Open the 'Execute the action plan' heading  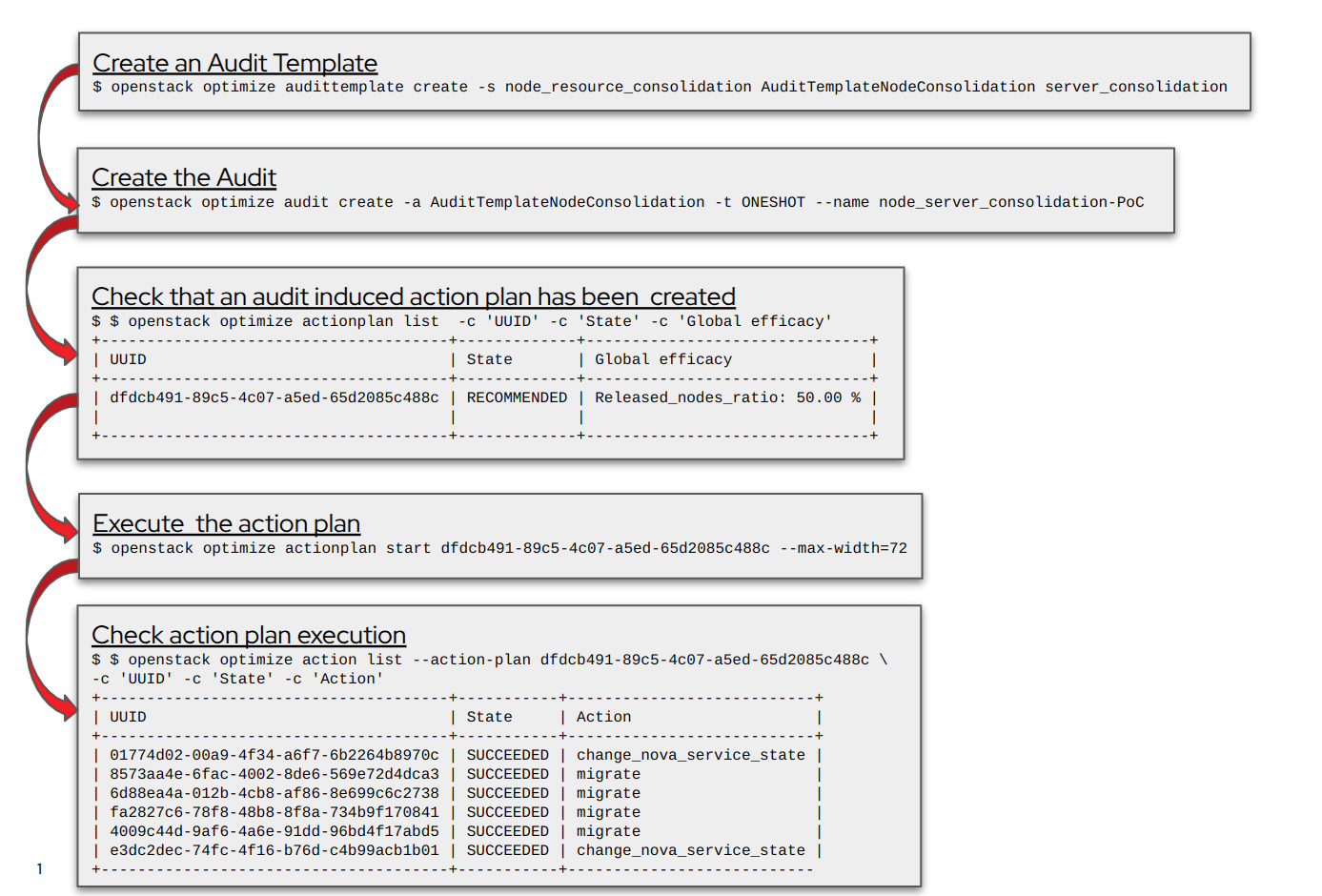226,523
